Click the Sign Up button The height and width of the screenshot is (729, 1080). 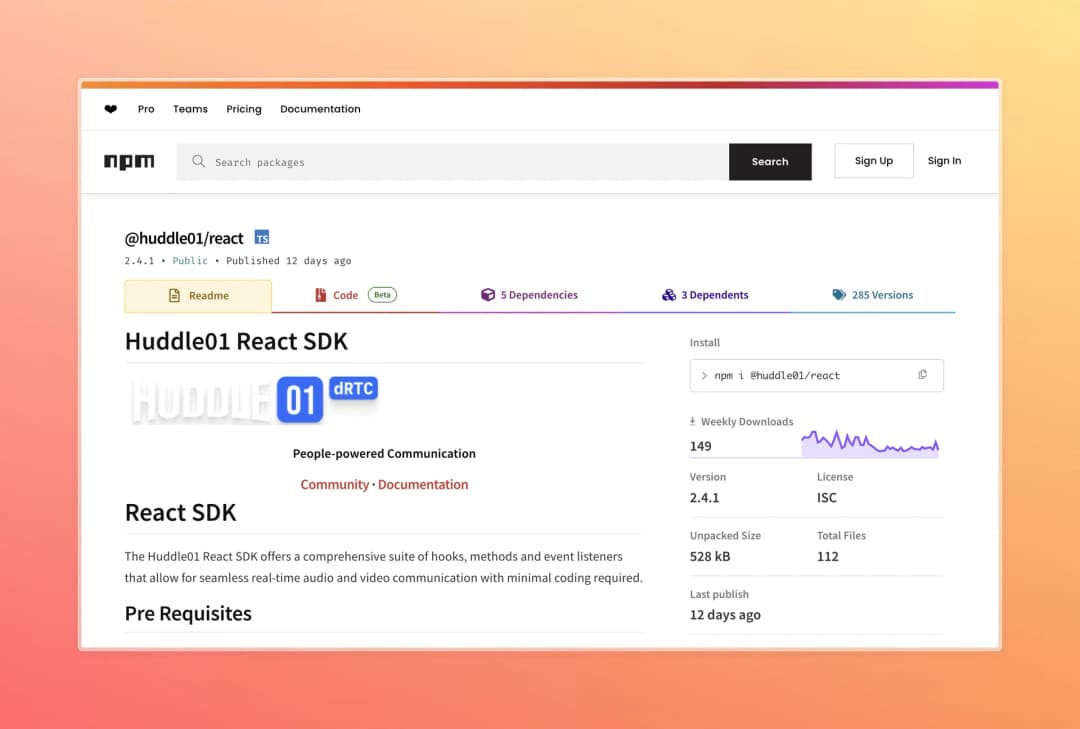pos(874,161)
